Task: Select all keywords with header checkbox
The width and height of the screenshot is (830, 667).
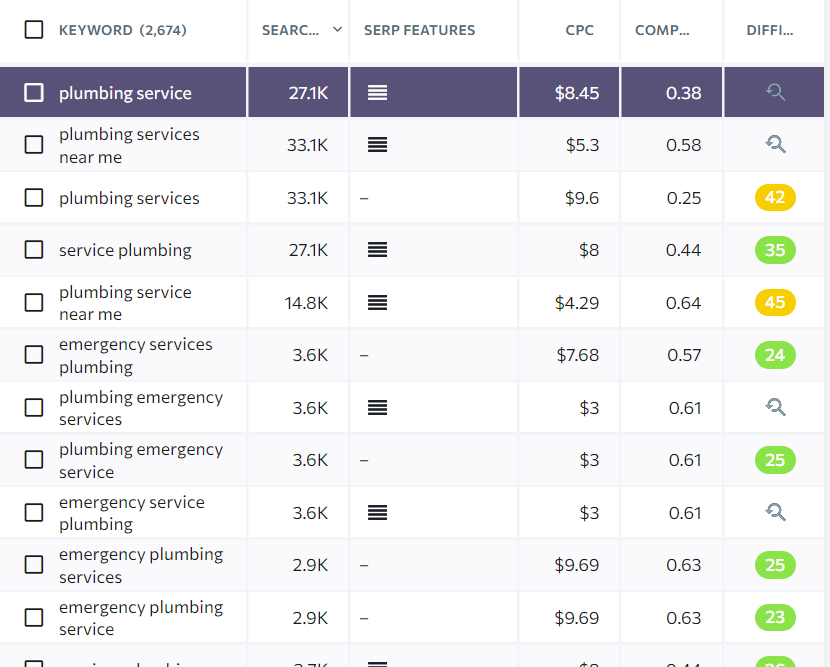Action: click(x=34, y=30)
